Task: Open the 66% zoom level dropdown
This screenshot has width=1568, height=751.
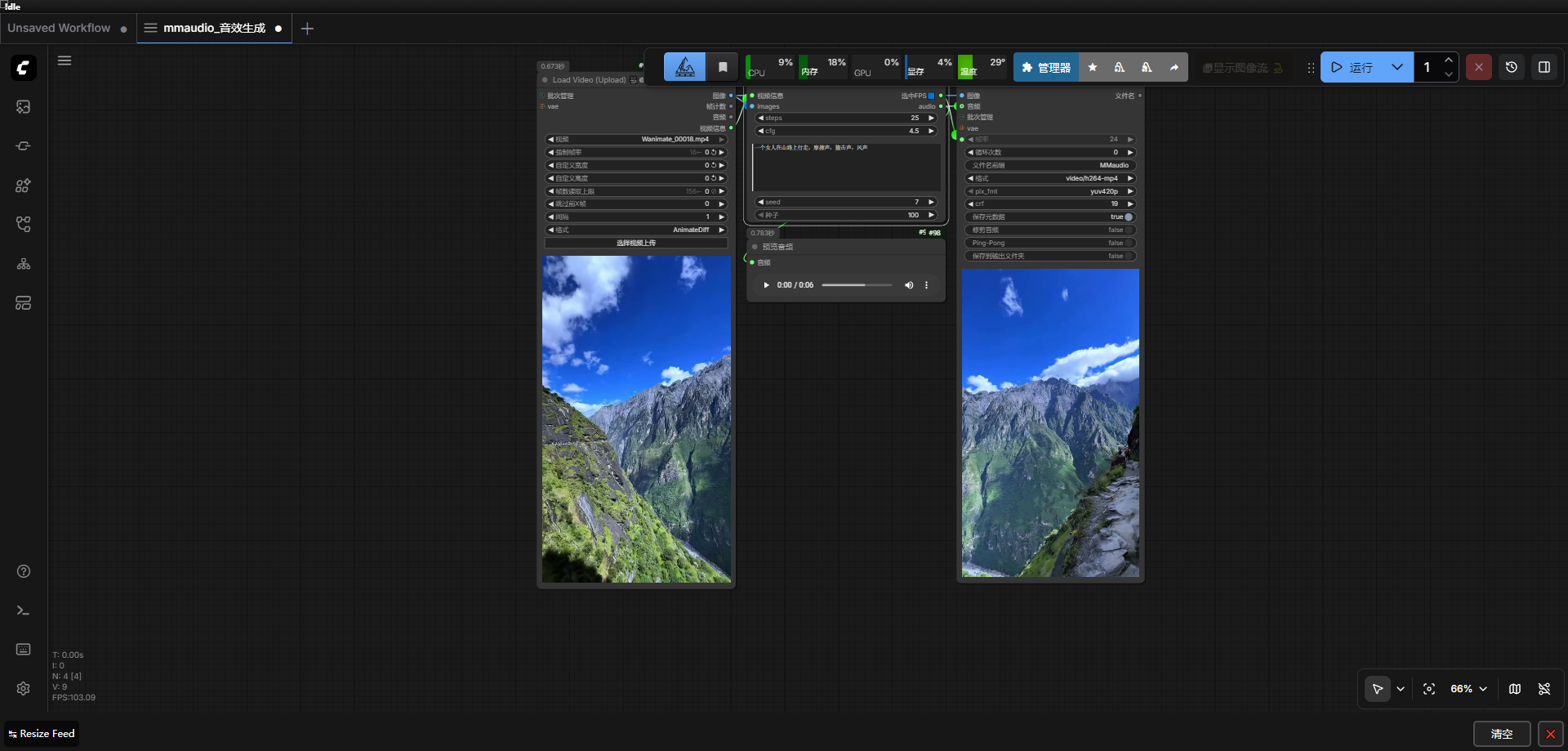Action: coord(1468,689)
